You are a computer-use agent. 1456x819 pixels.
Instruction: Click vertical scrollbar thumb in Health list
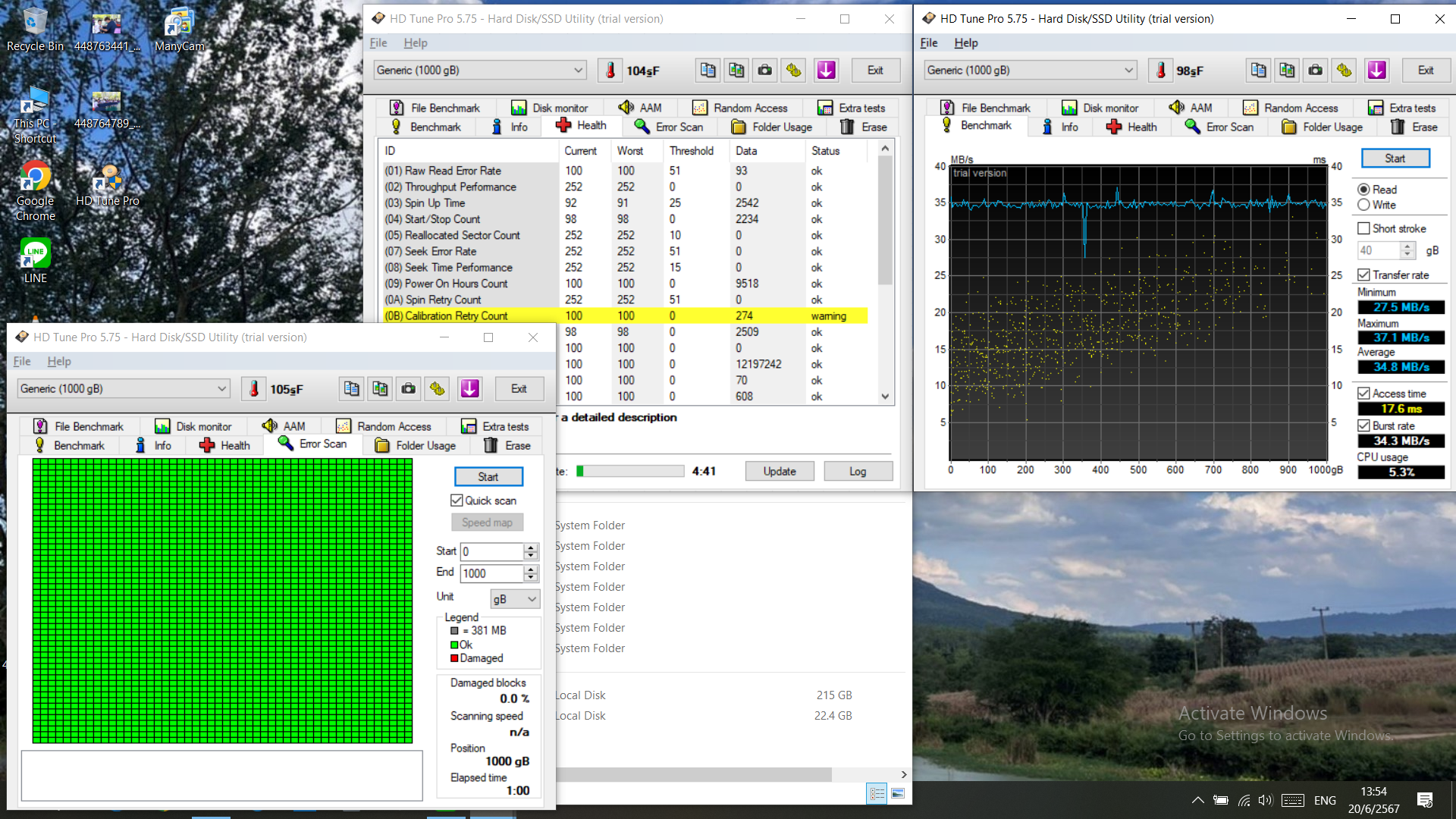(x=885, y=220)
